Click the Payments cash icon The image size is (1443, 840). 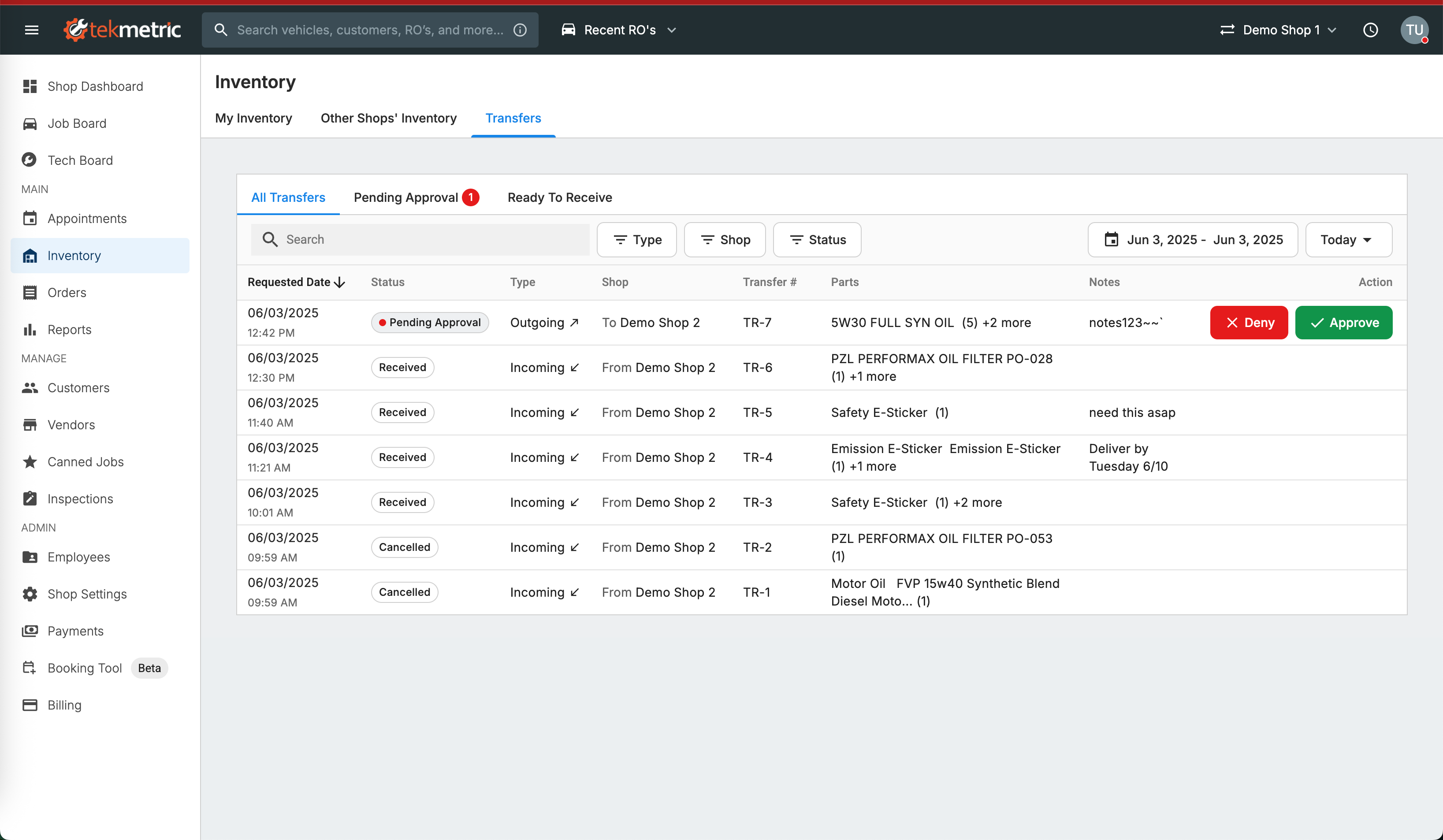(x=30, y=631)
